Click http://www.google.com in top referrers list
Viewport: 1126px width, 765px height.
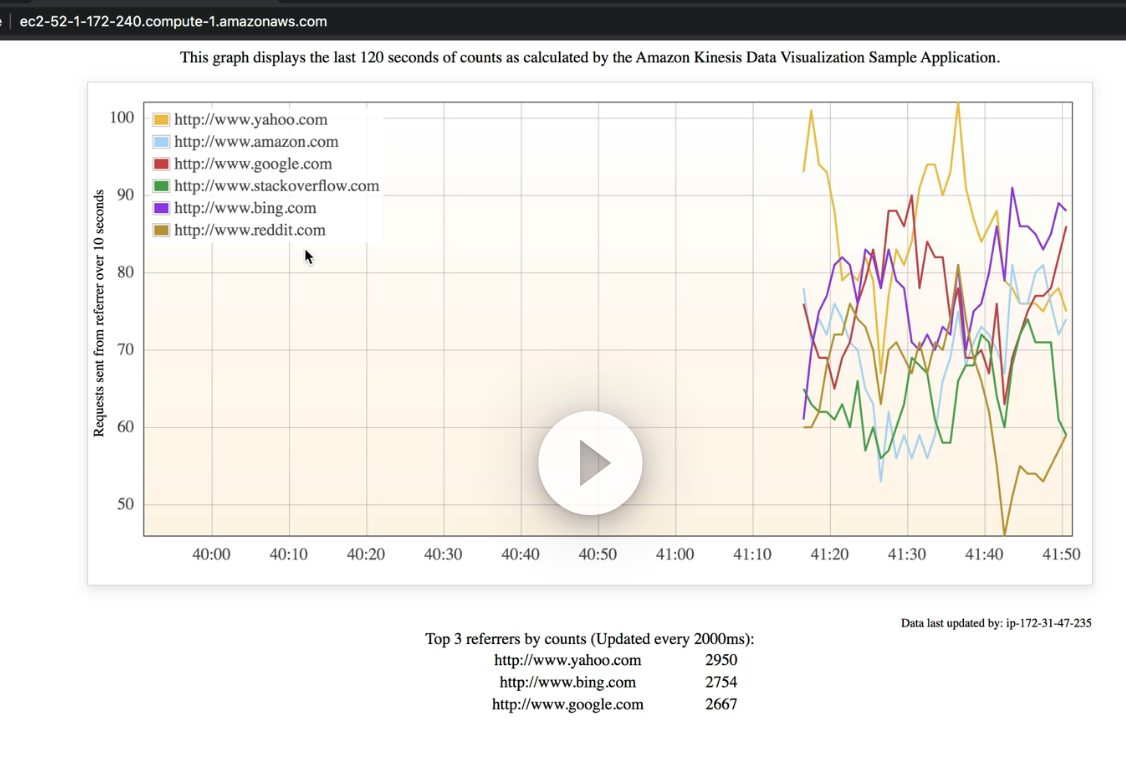(x=567, y=705)
